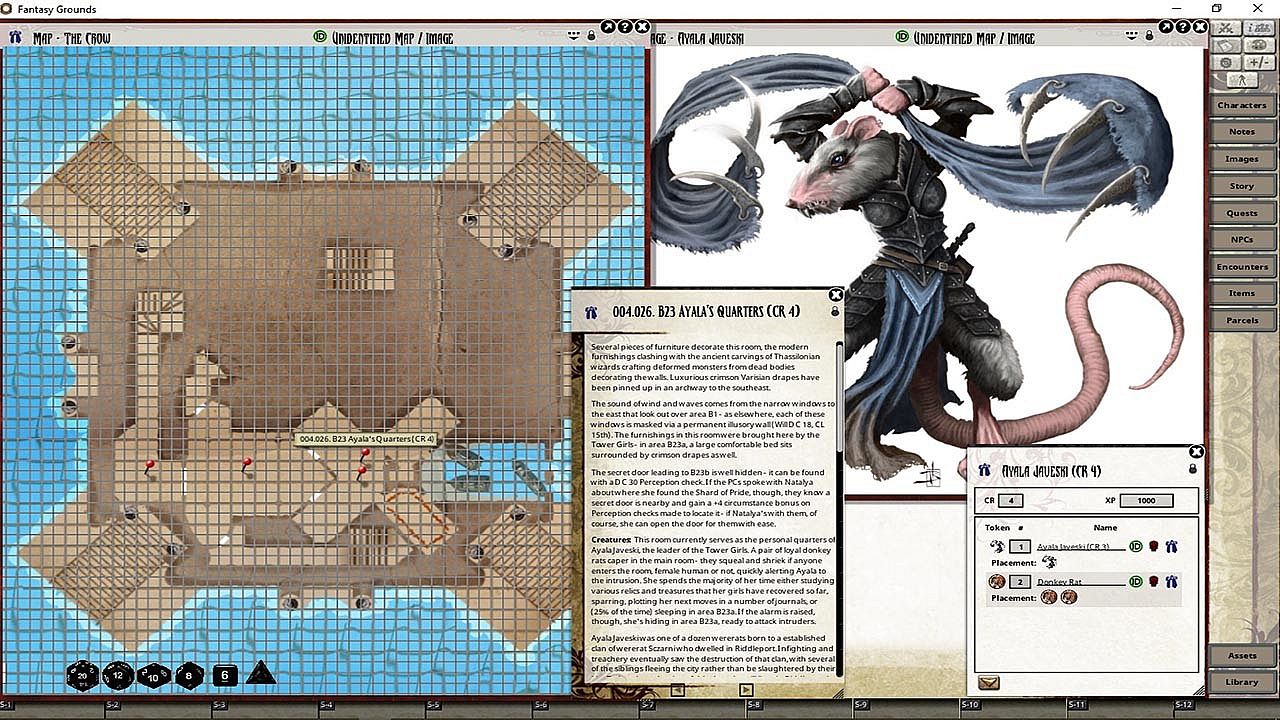Toggle the lock on The Crow map window
1280x720 pixels.
point(591,36)
